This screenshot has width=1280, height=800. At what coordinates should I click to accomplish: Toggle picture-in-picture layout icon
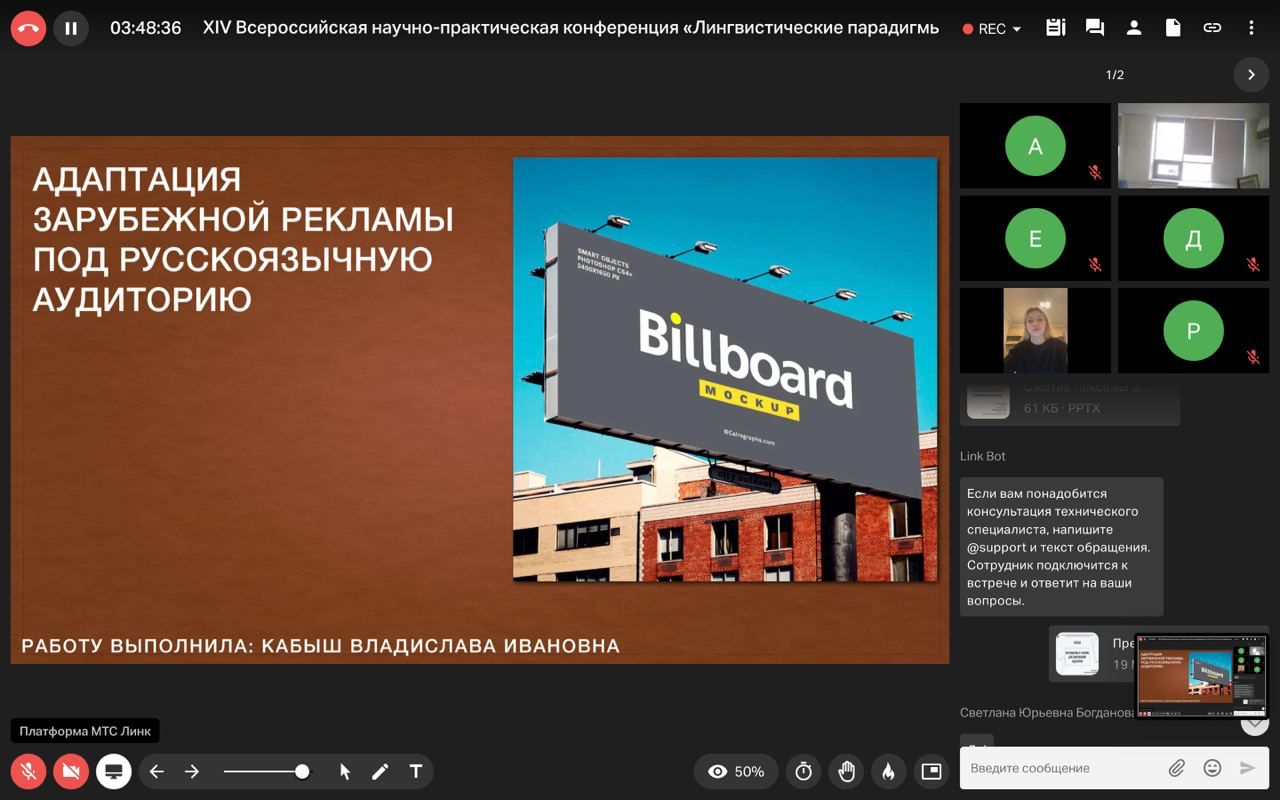click(931, 771)
